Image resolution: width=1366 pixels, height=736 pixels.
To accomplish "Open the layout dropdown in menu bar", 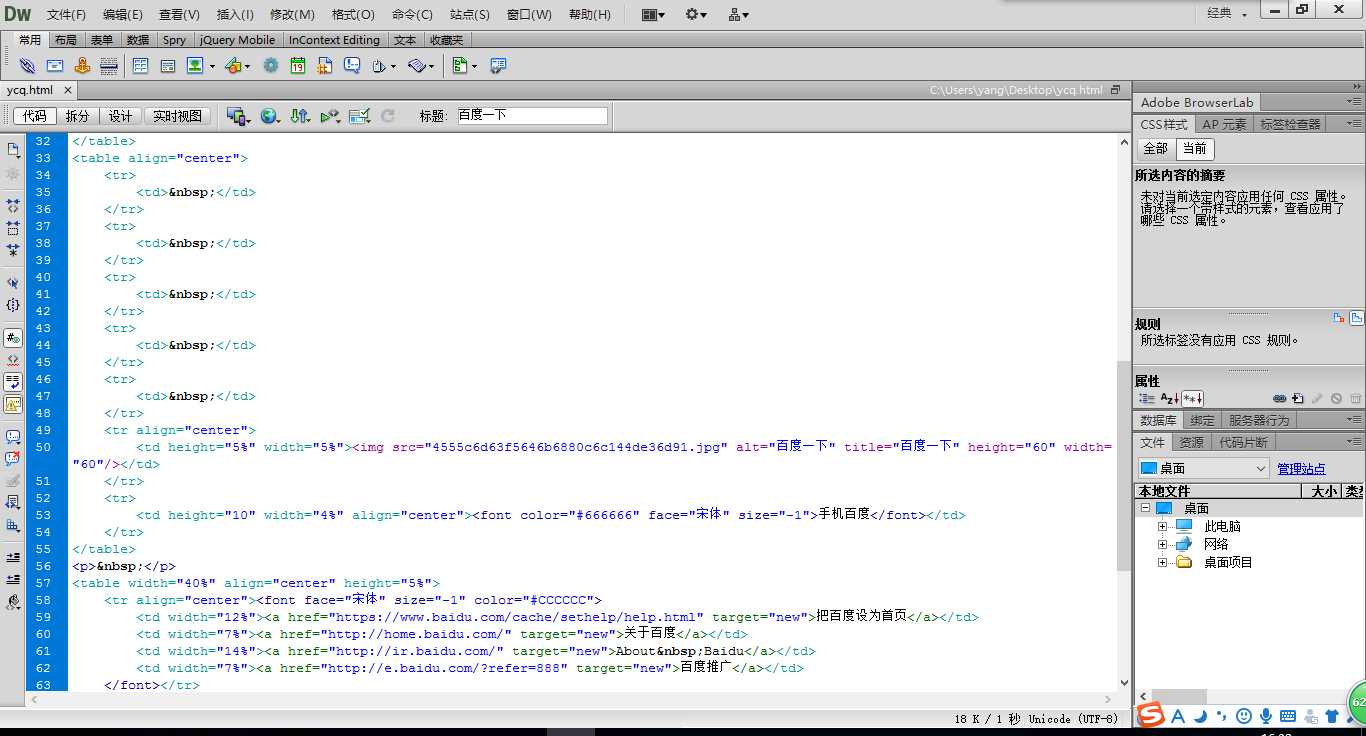I will coord(653,14).
